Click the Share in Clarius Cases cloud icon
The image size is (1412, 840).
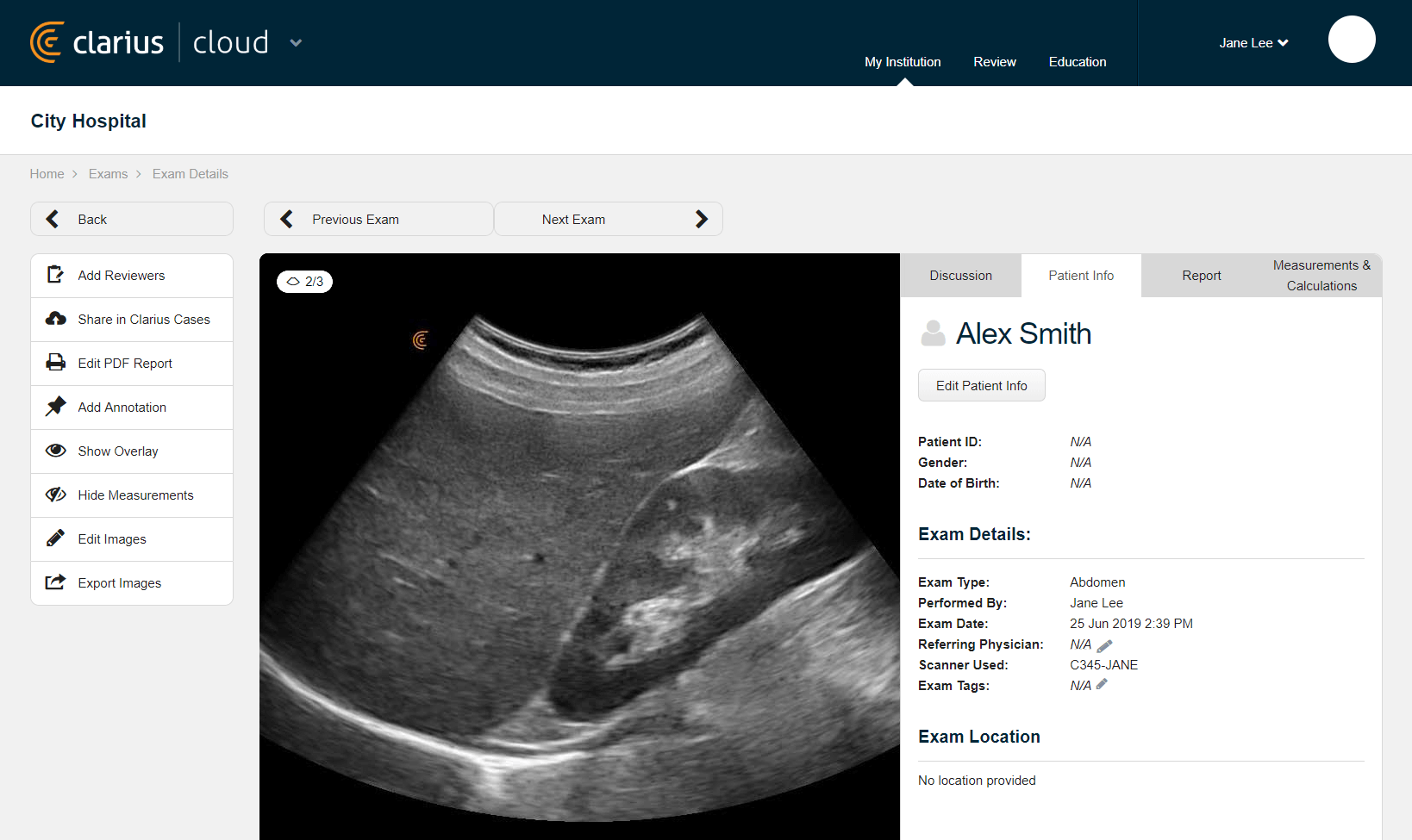click(x=55, y=319)
